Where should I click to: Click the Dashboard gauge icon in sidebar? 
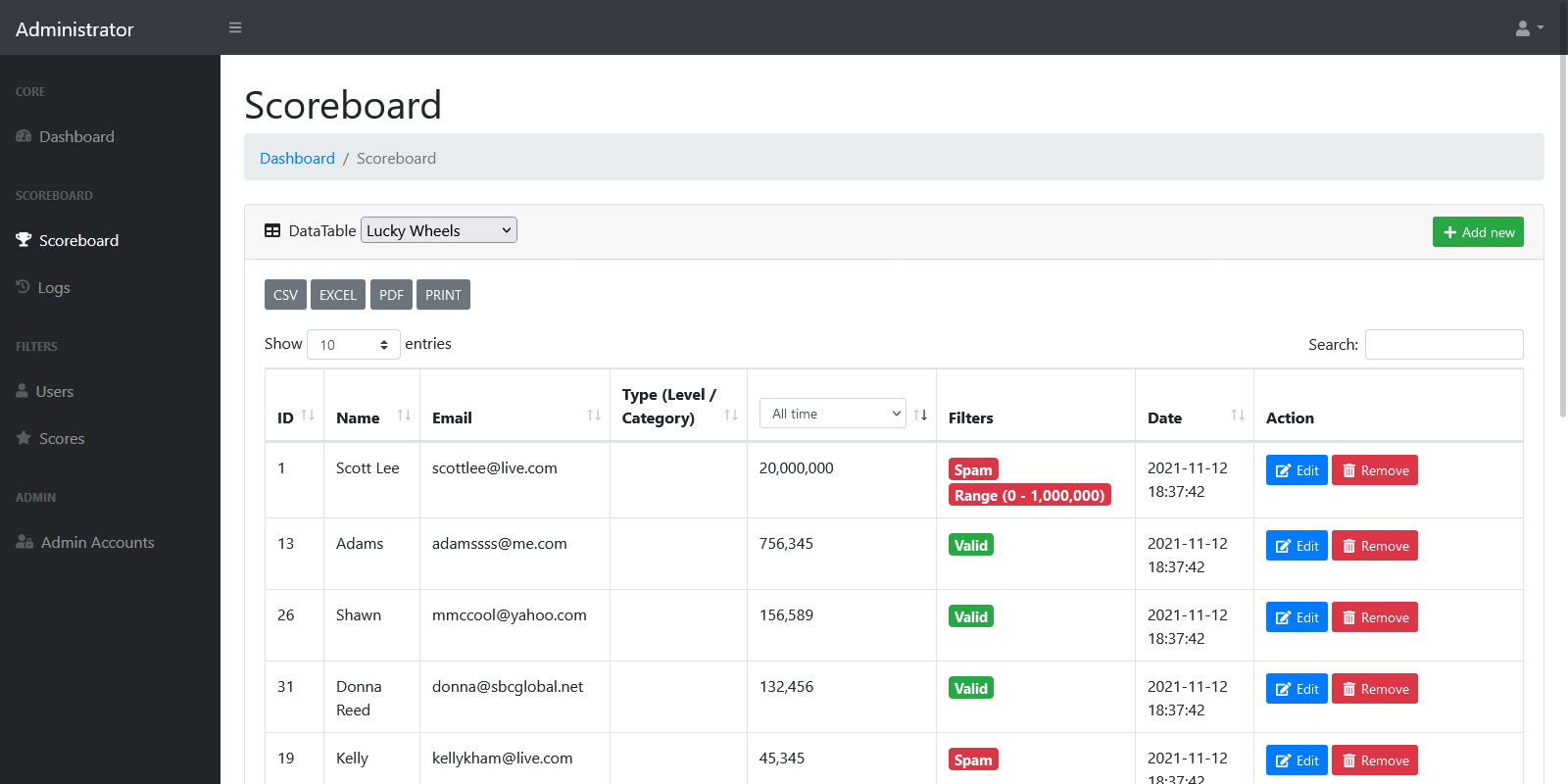point(24,136)
